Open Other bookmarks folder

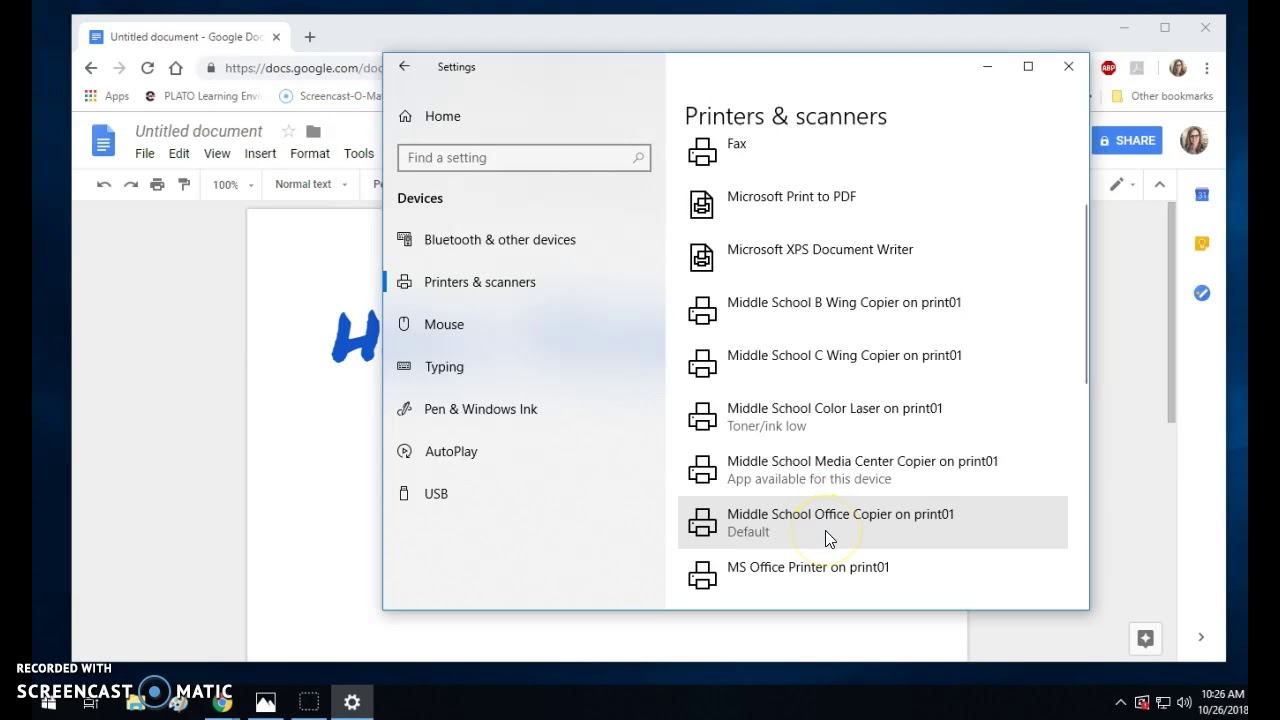coord(1162,96)
